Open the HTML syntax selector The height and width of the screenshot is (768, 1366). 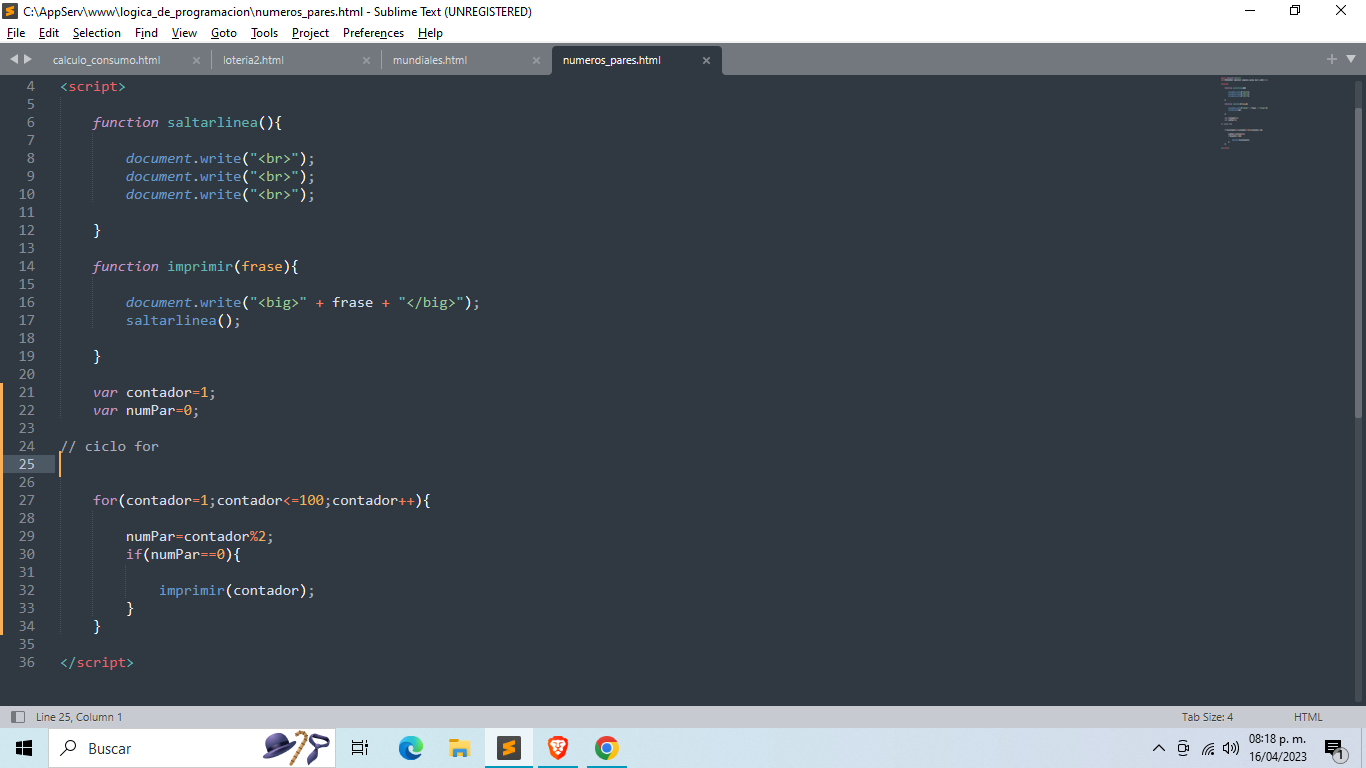click(1308, 717)
